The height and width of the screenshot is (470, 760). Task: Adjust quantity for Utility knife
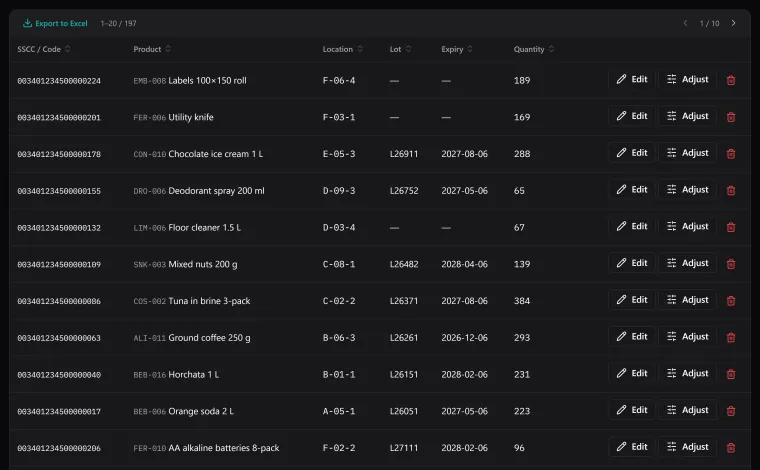click(687, 116)
